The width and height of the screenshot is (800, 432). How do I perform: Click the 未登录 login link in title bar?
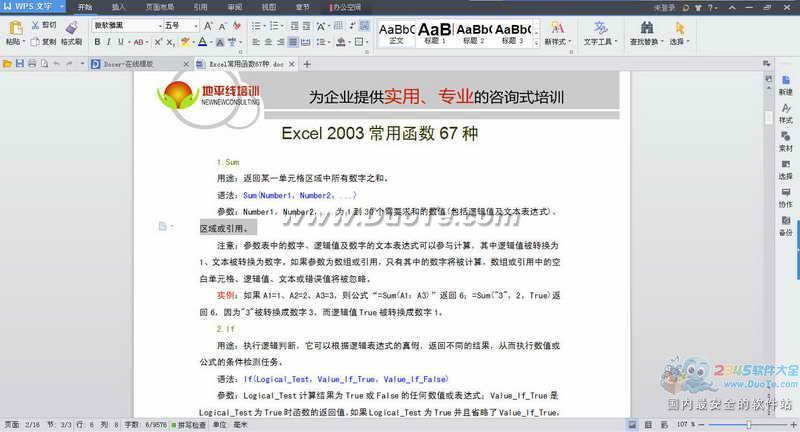(x=664, y=8)
